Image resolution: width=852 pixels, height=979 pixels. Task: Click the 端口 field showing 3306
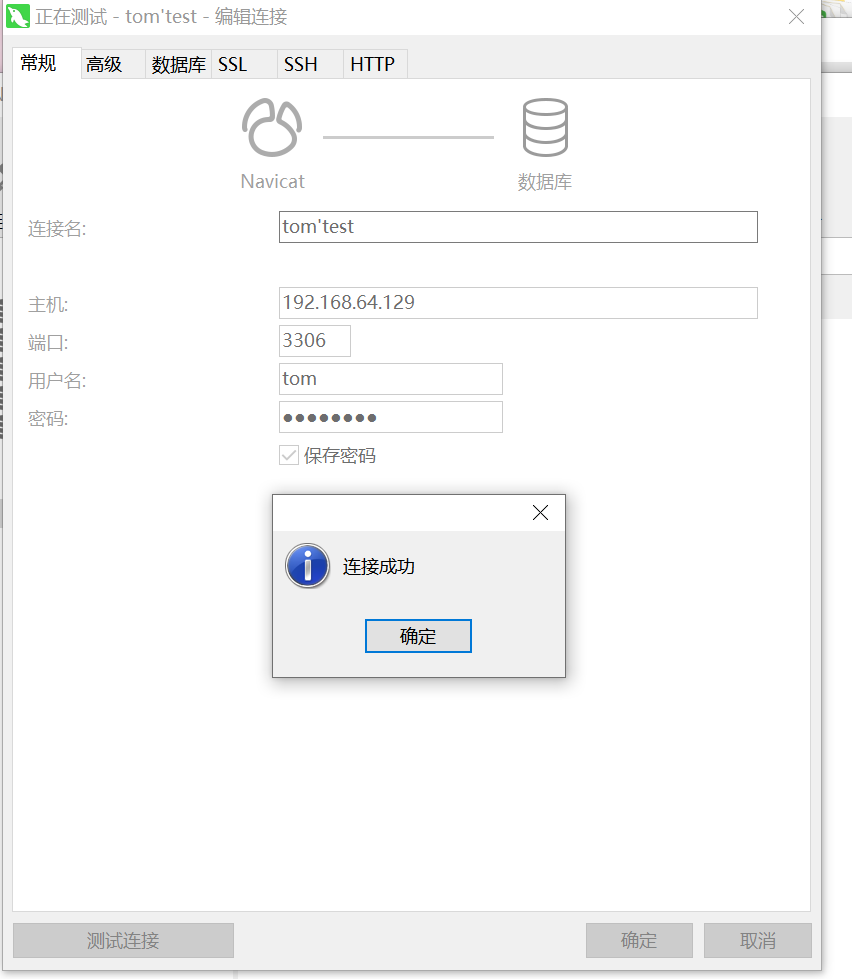315,341
